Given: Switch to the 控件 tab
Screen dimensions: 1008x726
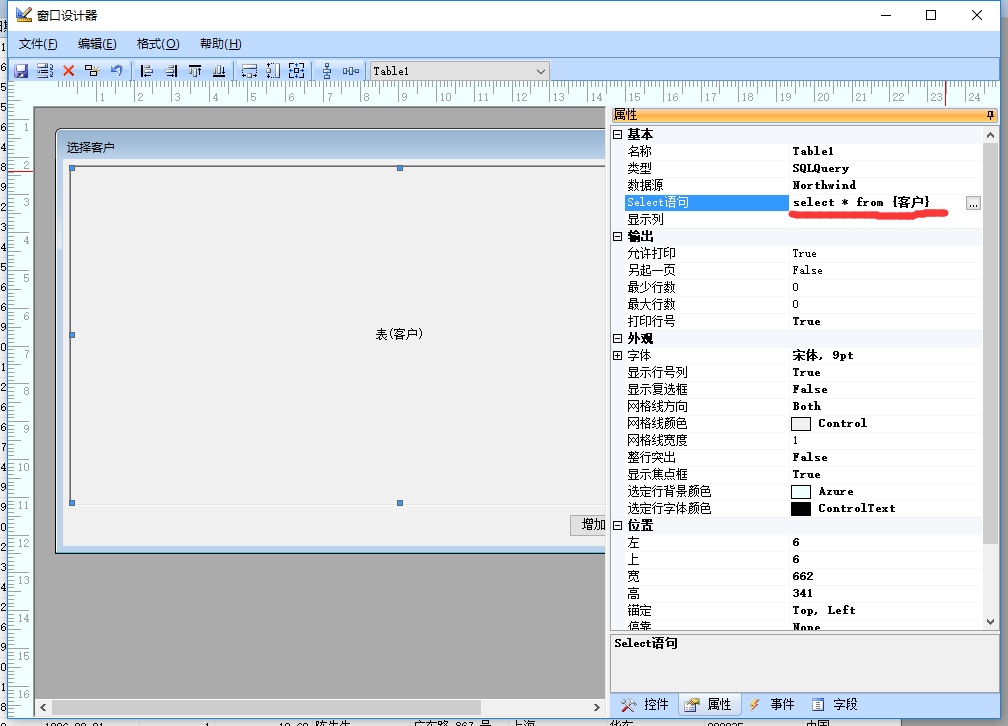Looking at the screenshot, I should (x=645, y=704).
